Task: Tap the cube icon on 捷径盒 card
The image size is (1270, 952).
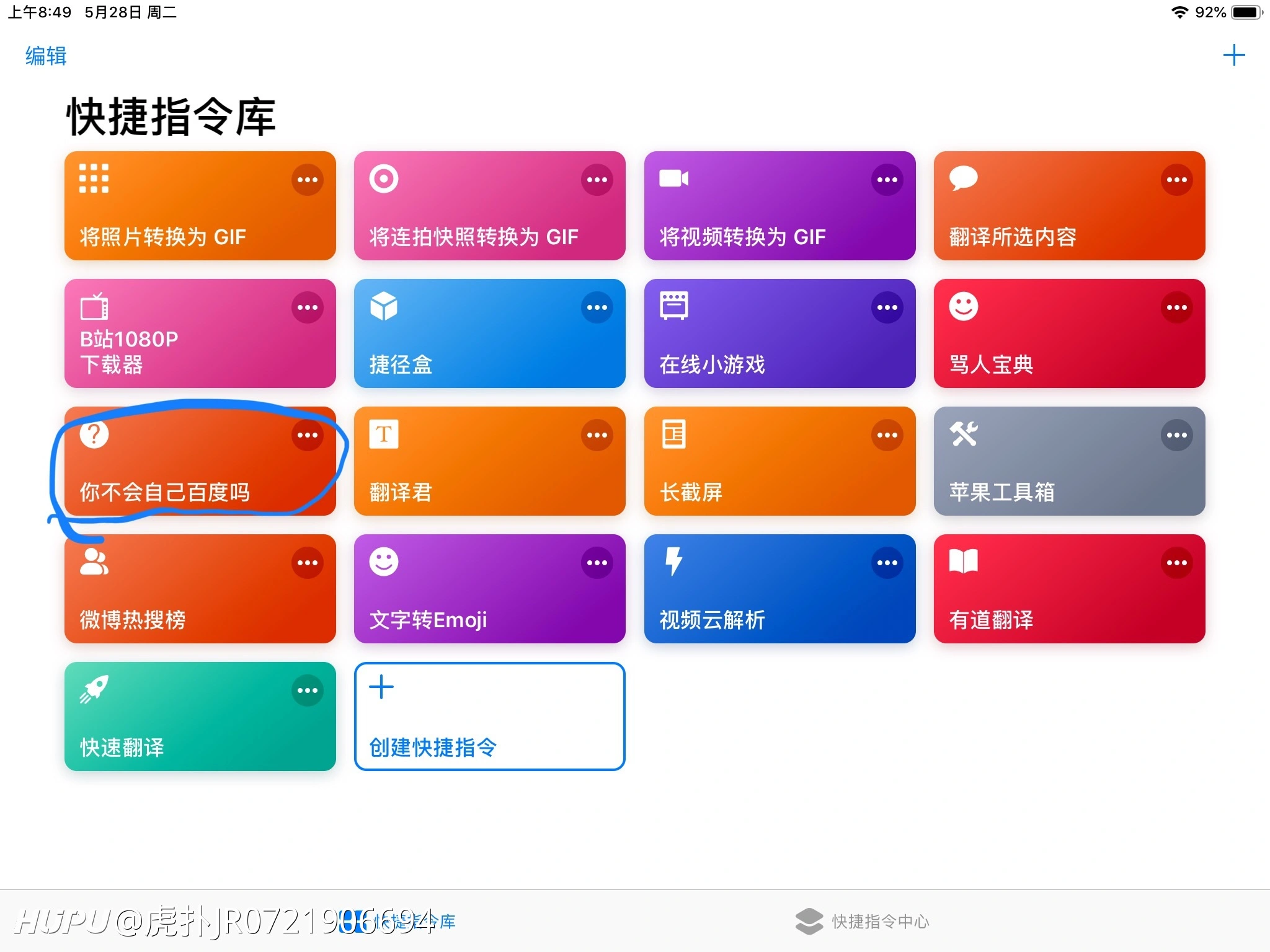Action: [x=384, y=306]
